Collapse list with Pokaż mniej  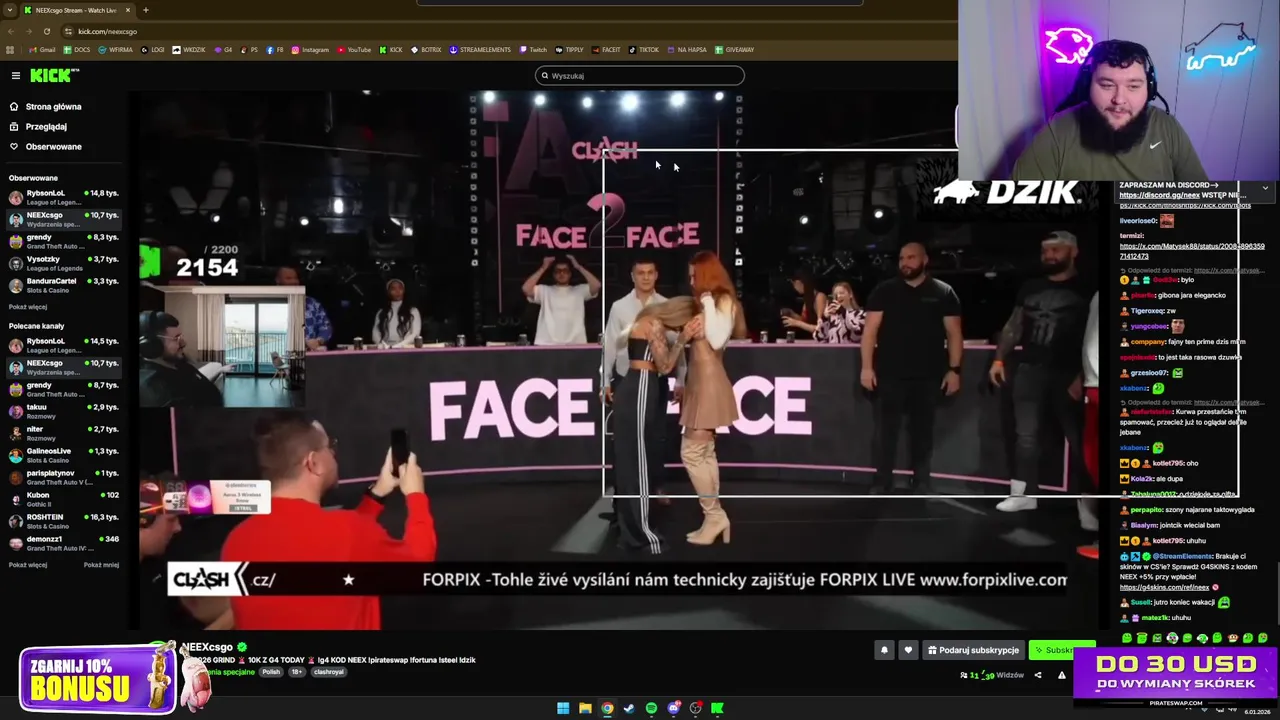click(x=101, y=565)
